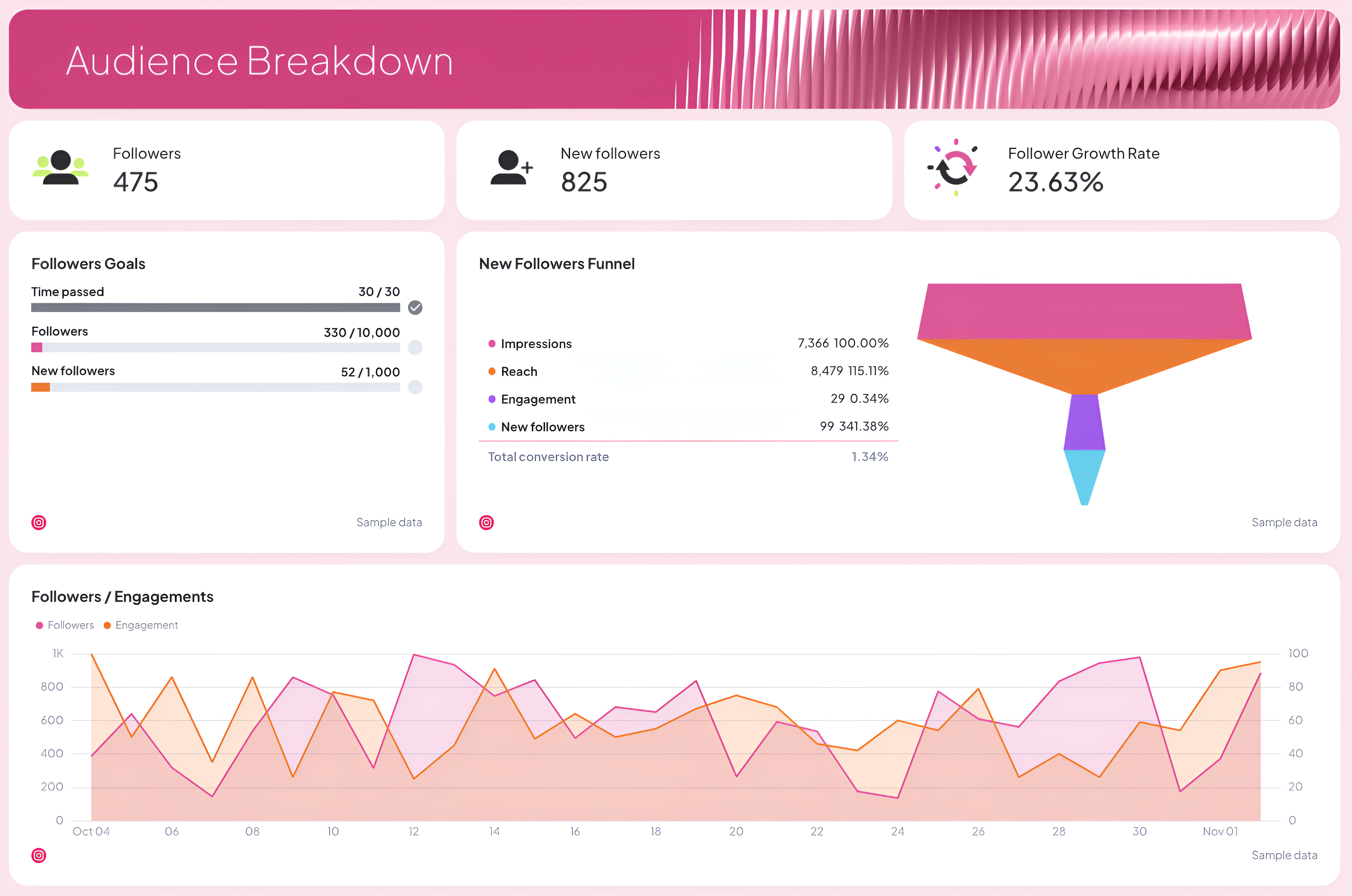Click the checkmark beside the Time passed goal
Screen dimensions: 1352x896
pyautogui.click(x=415, y=308)
